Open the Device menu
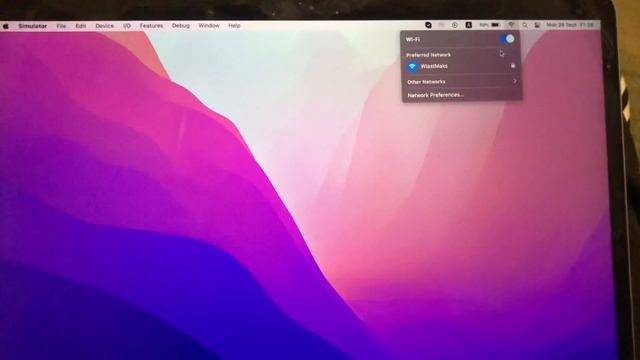Screen dimensions: 640x360 pyautogui.click(x=104, y=26)
